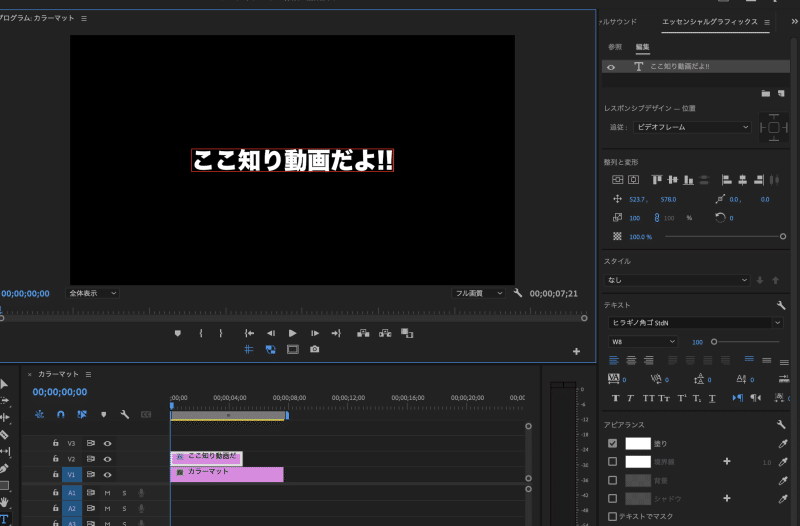The height and width of the screenshot is (526, 800).
Task: Go to Out point button
Action: [x=336, y=333]
